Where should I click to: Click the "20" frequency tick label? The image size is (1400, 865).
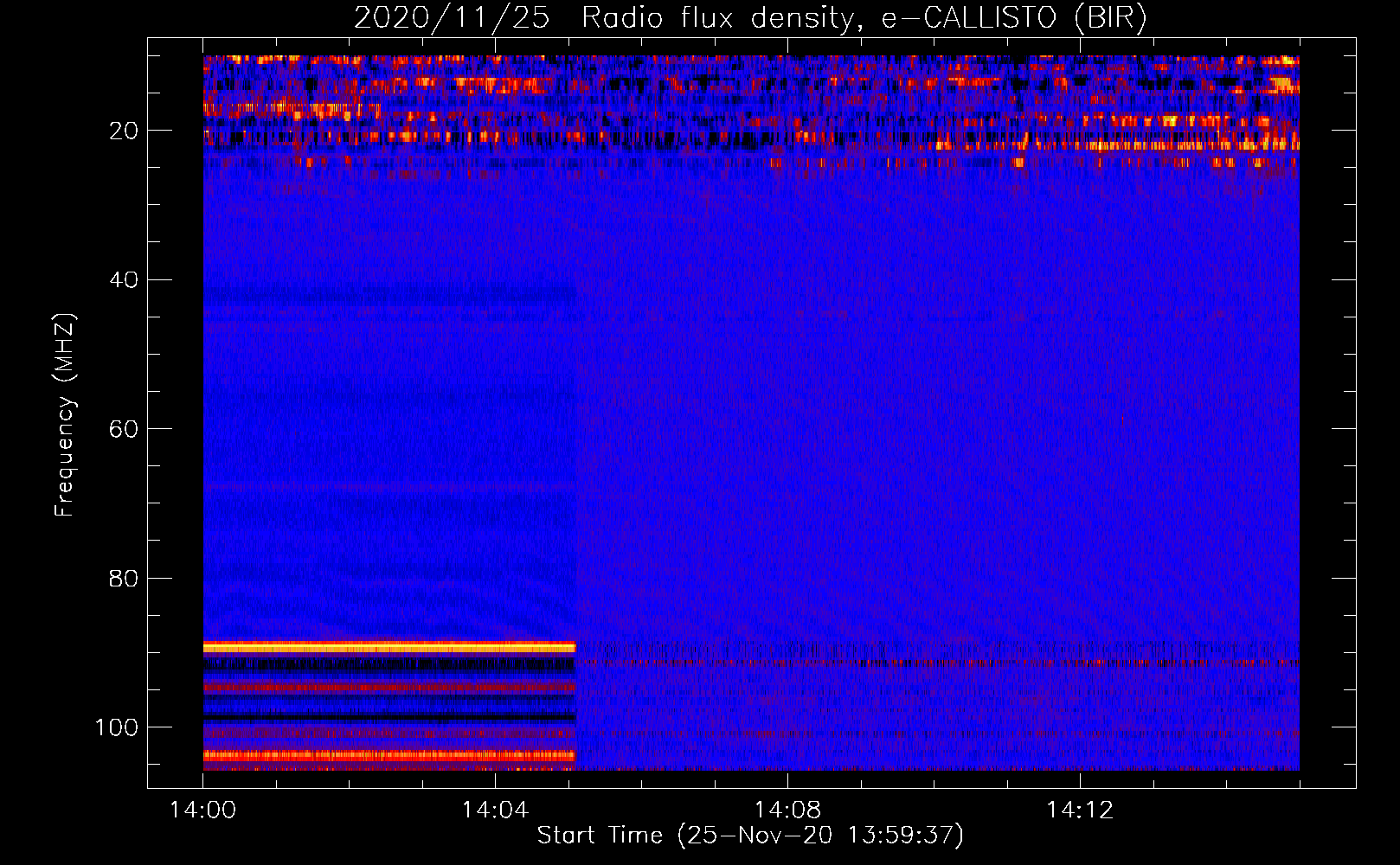[x=125, y=131]
